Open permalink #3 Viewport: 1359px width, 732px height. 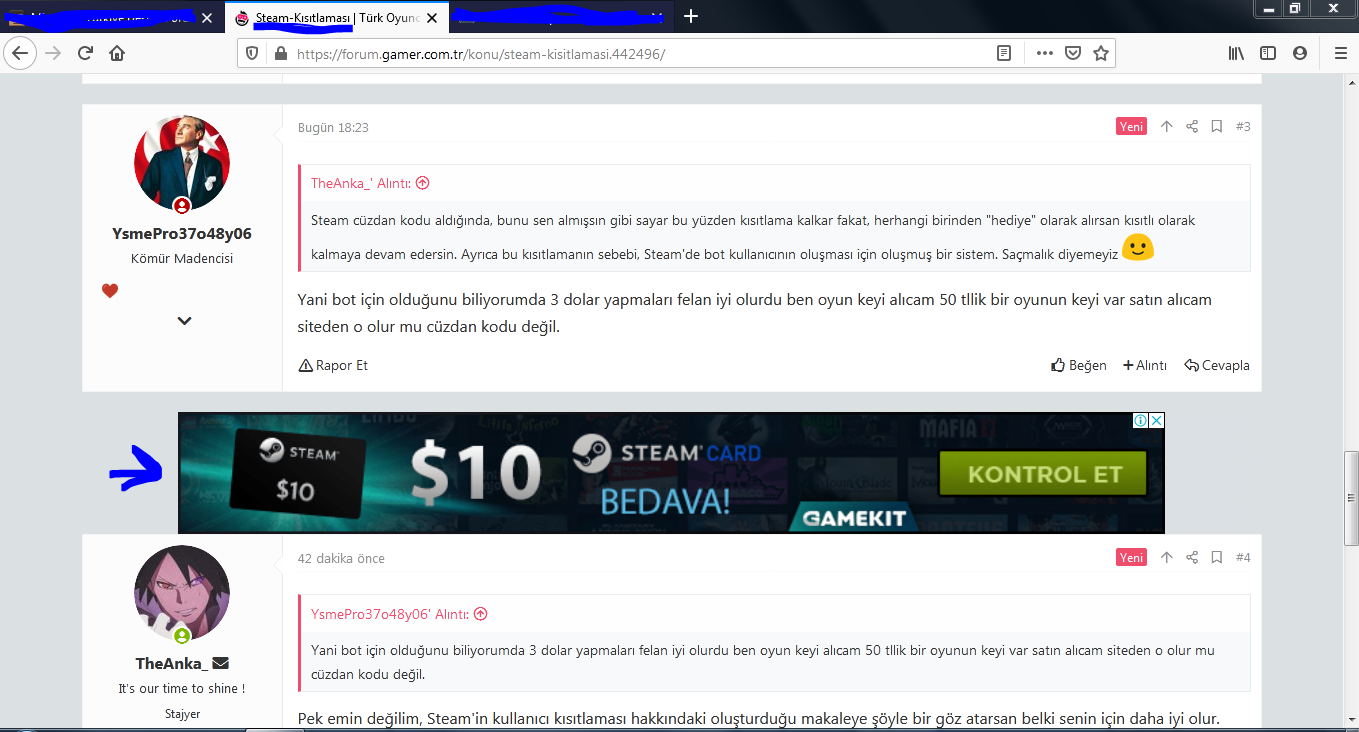[x=1243, y=127]
